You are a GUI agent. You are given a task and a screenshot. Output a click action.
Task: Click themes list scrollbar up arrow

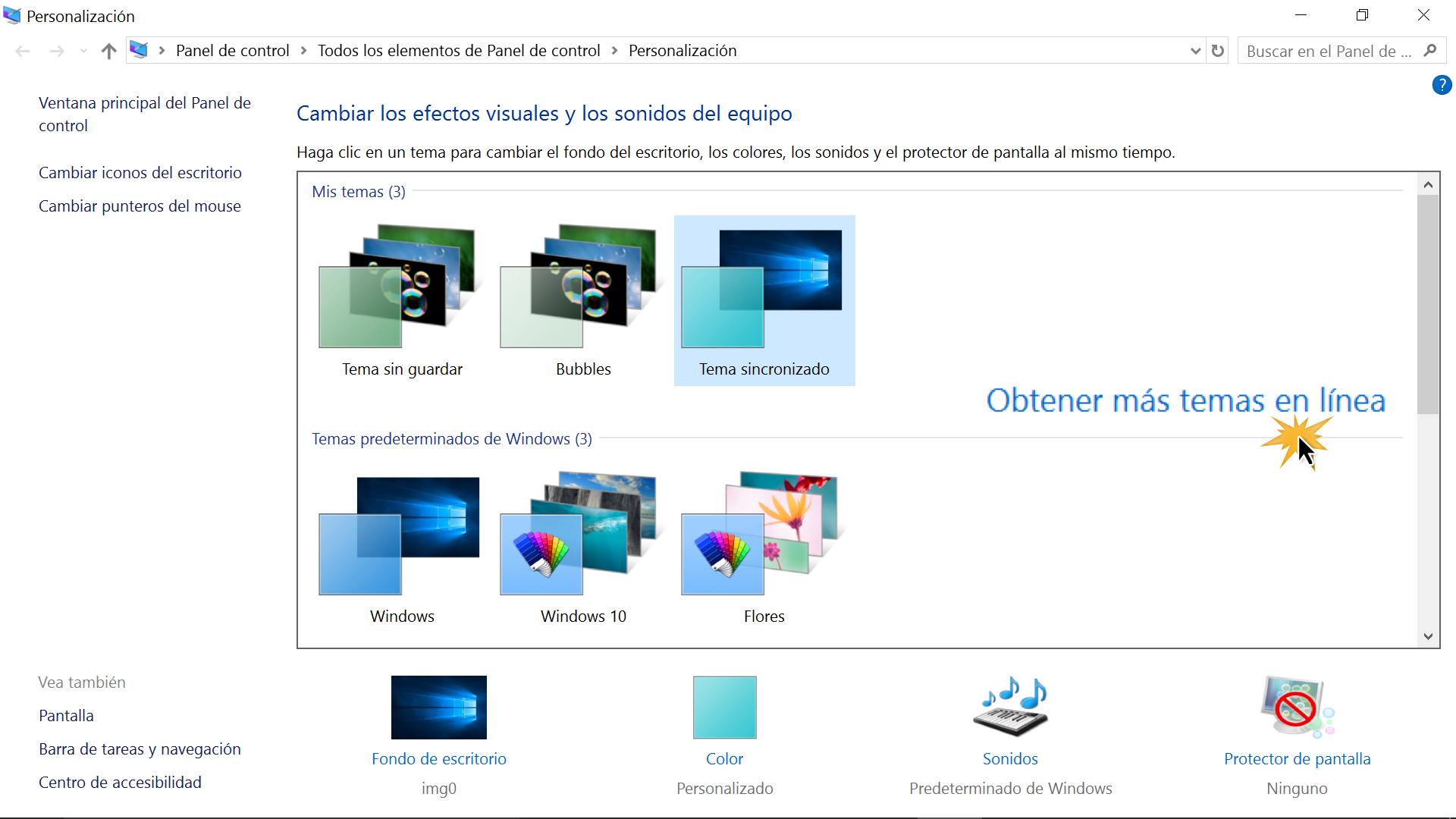[1428, 184]
